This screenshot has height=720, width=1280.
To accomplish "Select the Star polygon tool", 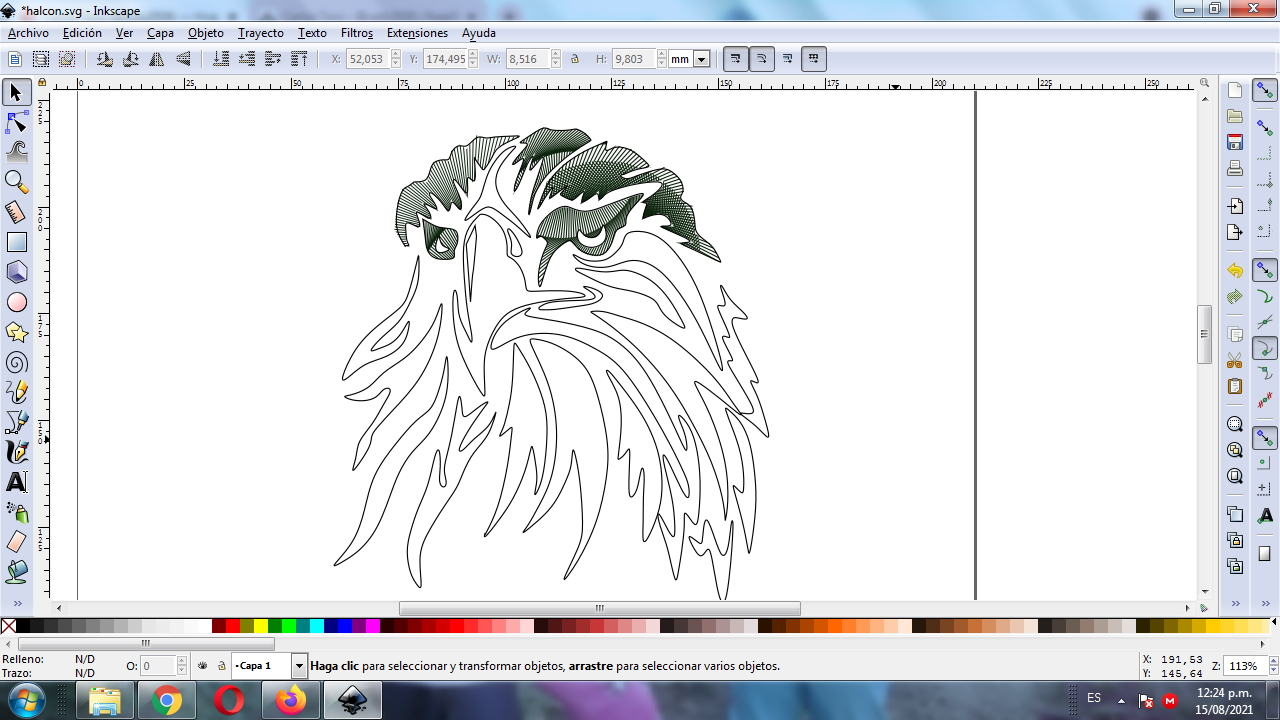I will tap(16, 332).
